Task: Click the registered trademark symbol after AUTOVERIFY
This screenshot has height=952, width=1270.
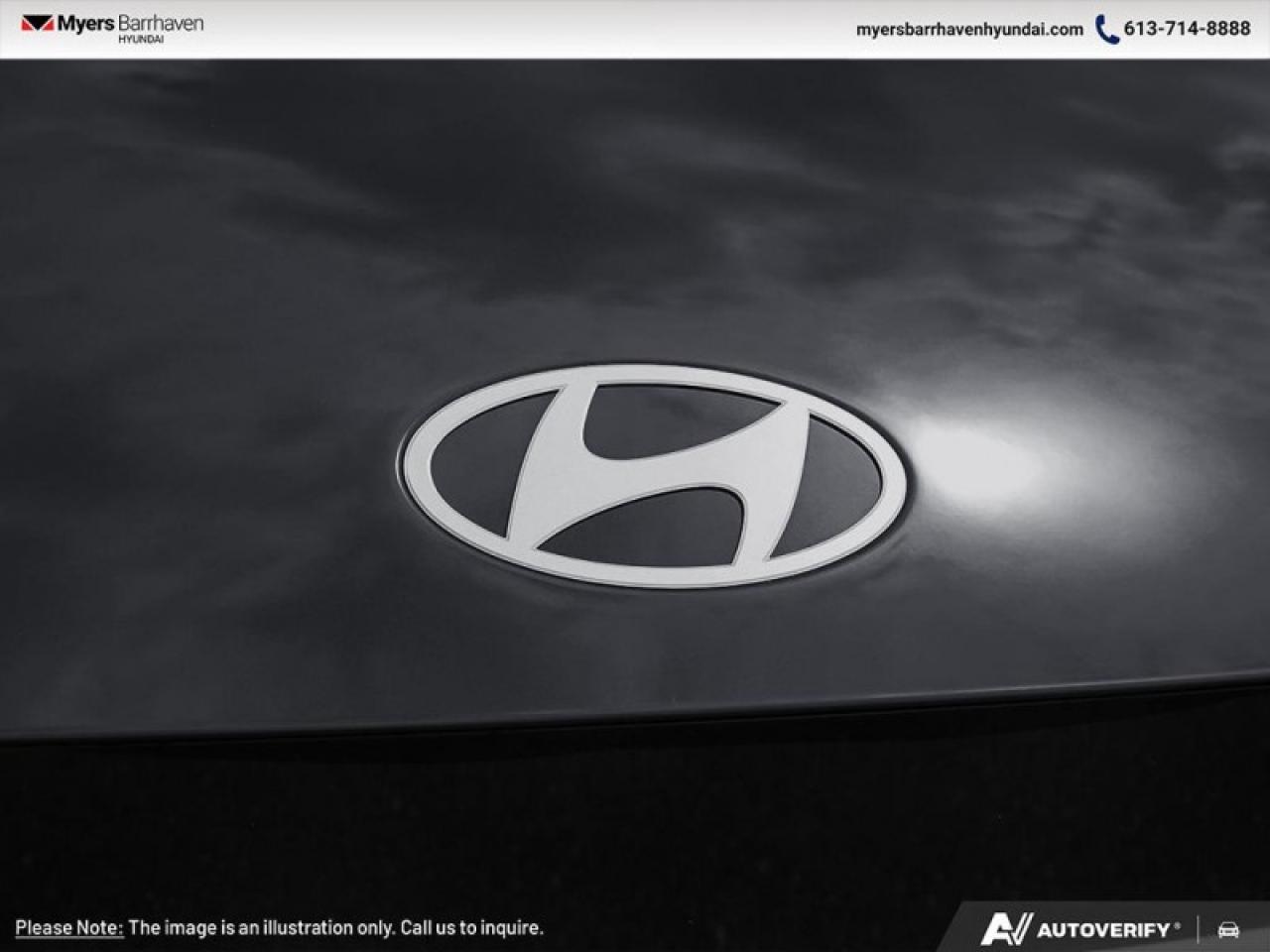Action: [1177, 925]
